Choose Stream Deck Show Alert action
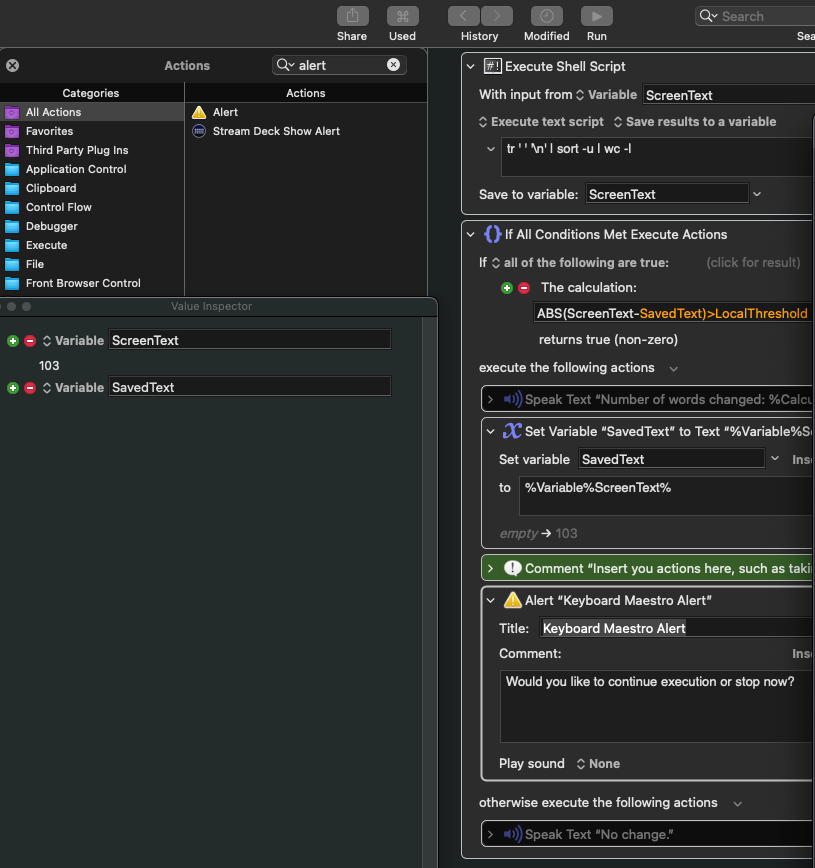815x868 pixels. tap(276, 131)
